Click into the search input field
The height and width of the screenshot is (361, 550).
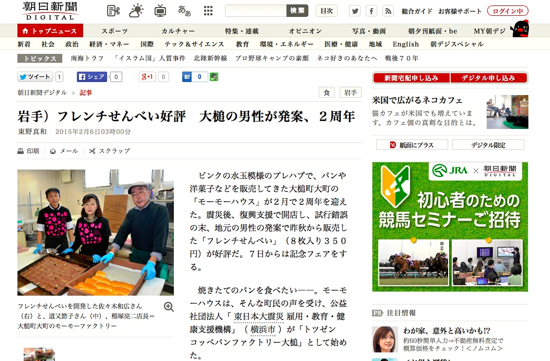(x=256, y=11)
